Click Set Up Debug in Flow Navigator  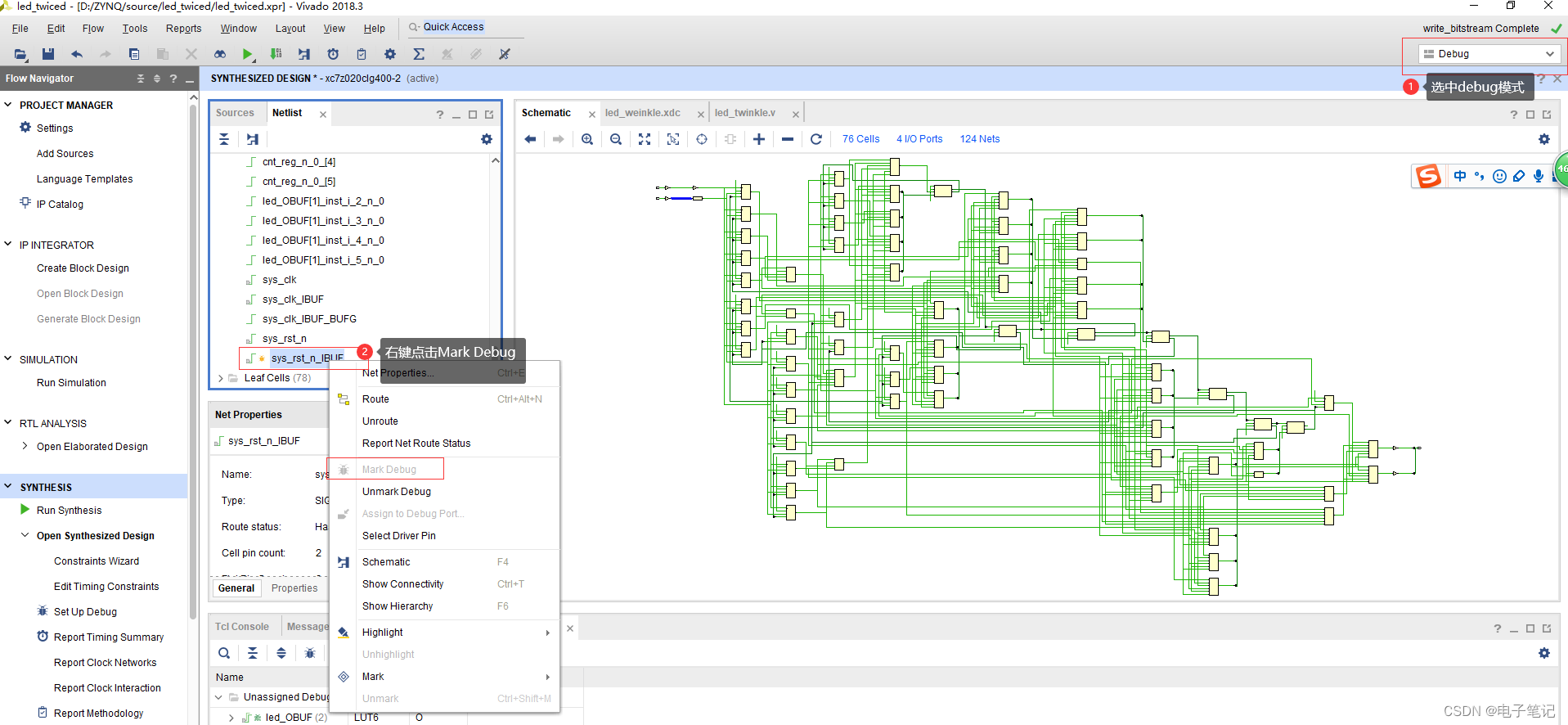point(85,612)
